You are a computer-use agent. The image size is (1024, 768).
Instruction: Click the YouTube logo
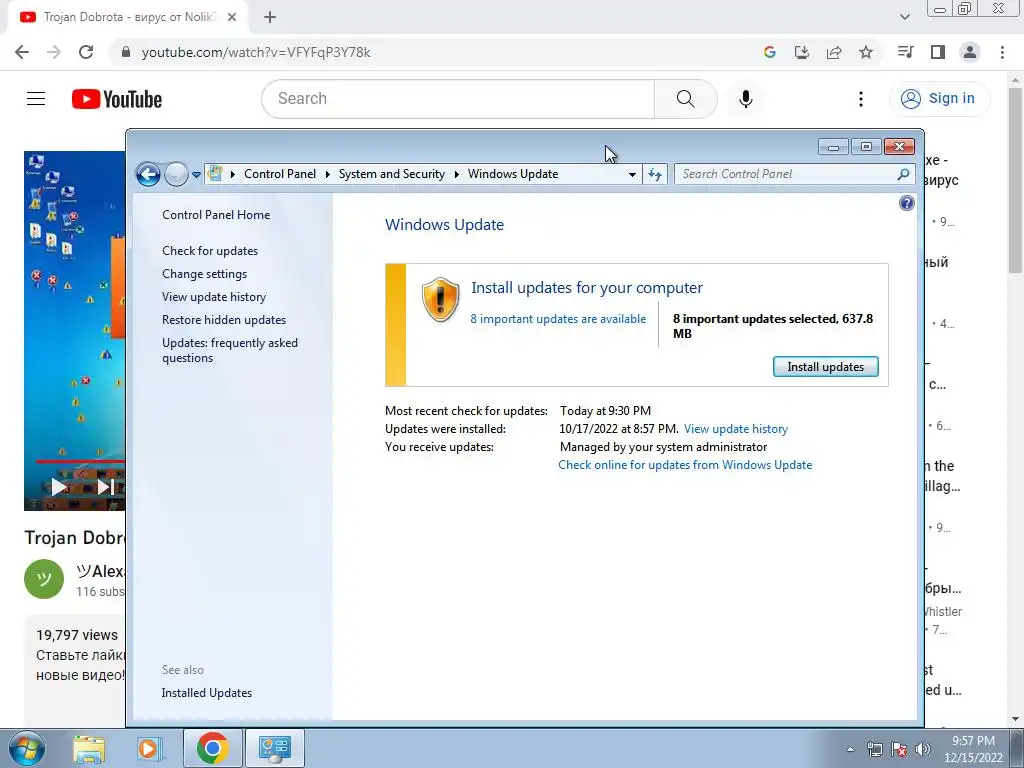(x=117, y=99)
